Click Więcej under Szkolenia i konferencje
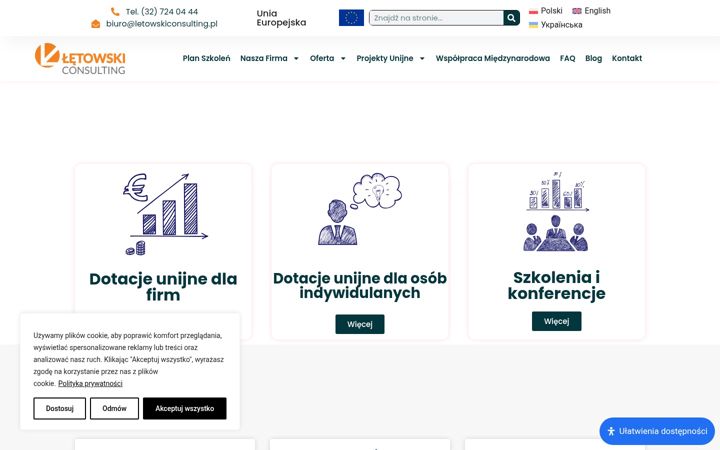720x450 pixels. [556, 321]
